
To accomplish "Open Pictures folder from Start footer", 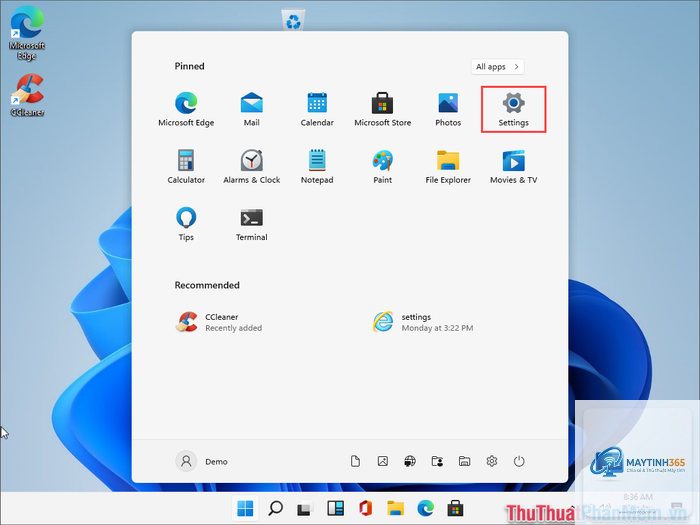I will [x=383, y=461].
